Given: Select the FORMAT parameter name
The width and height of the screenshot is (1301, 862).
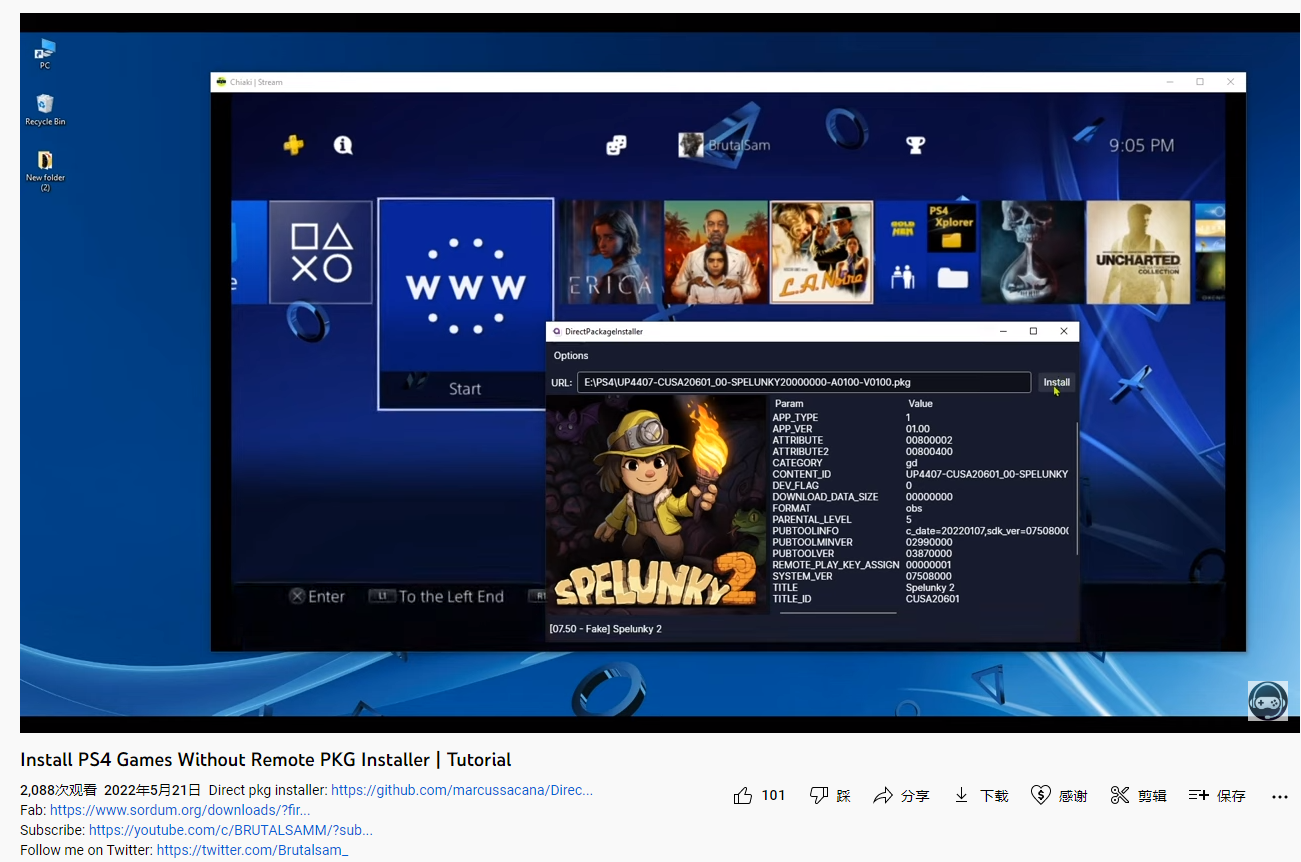Looking at the screenshot, I should point(791,508).
